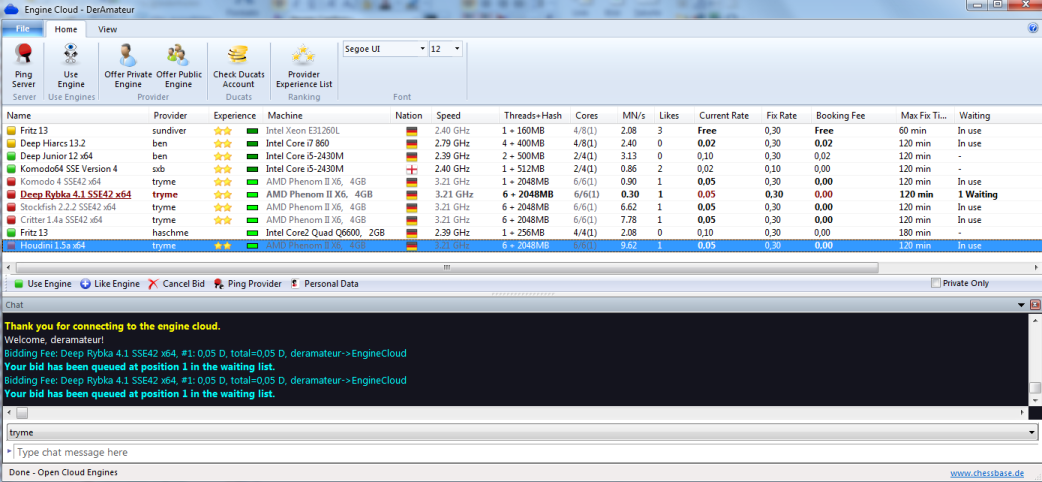The image size is (1042, 482).
Task: Select the Critter 1.4a SSE42 x64 row
Action: [x=521, y=220]
